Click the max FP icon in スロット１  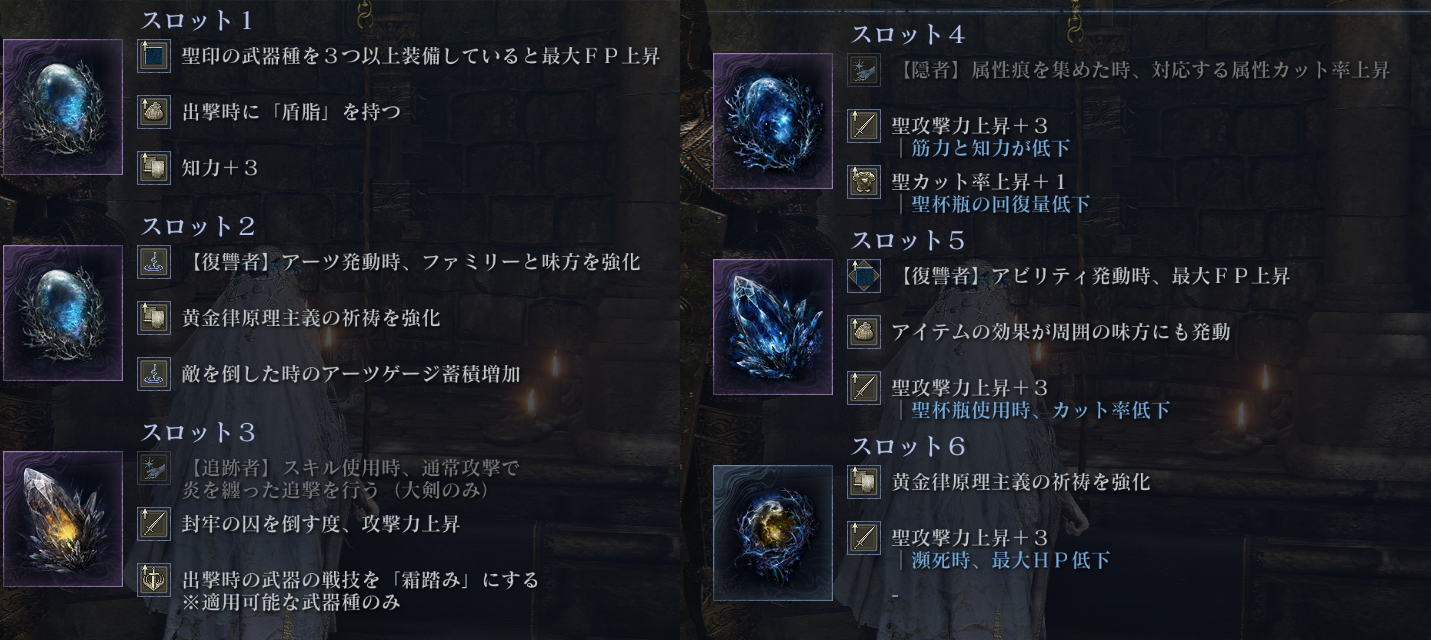(154, 55)
